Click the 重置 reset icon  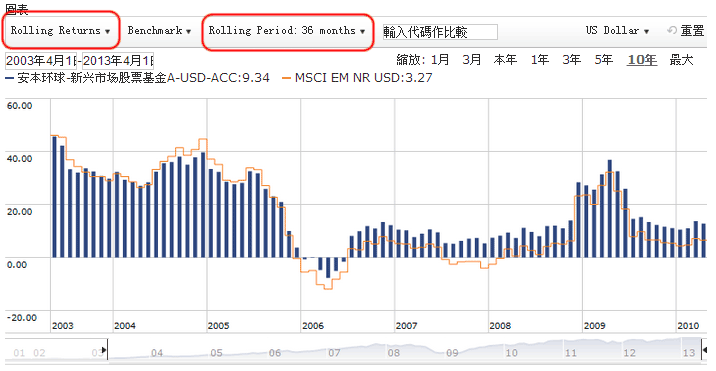pos(672,31)
